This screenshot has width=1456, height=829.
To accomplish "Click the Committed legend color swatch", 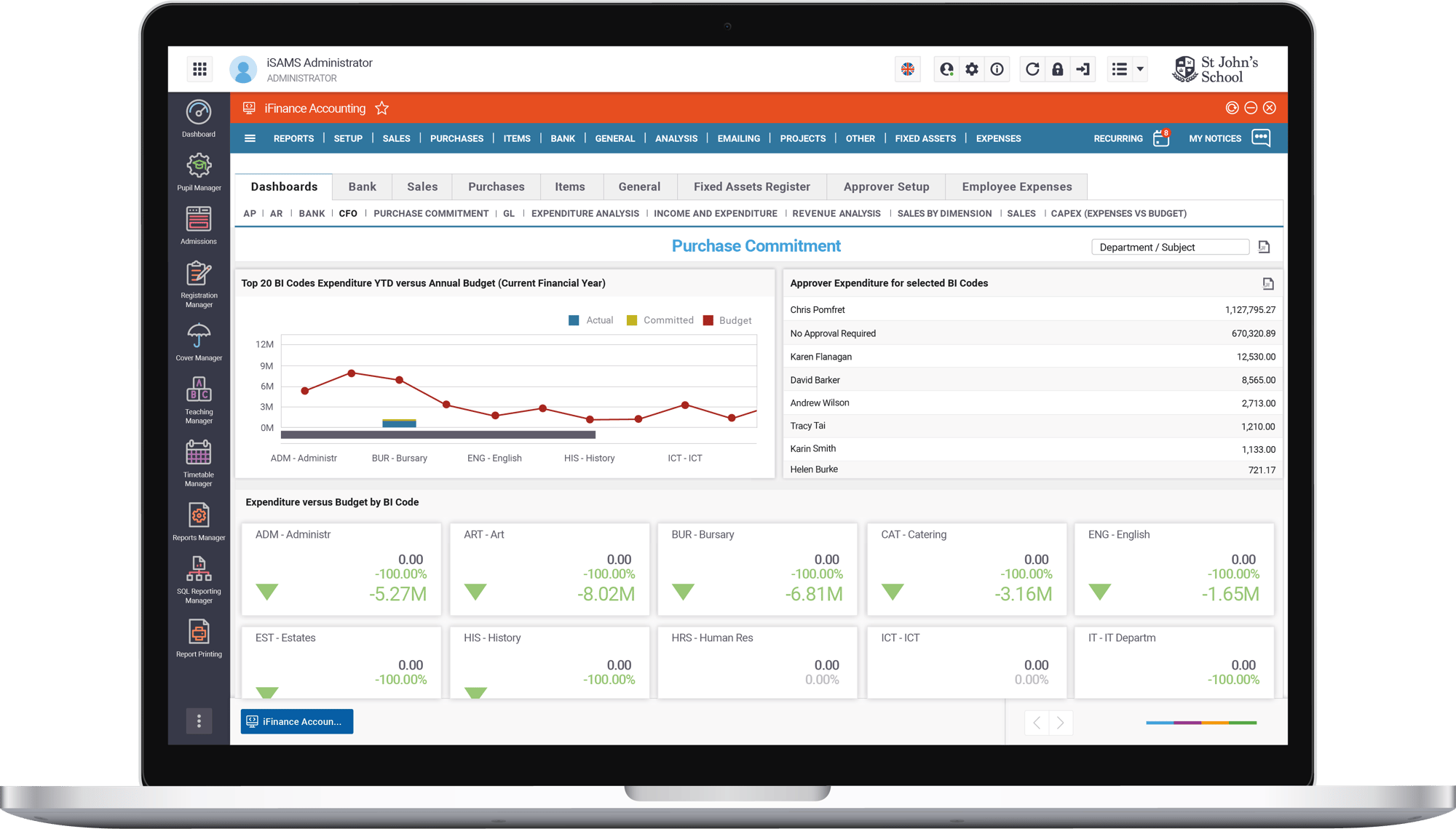I will (633, 320).
